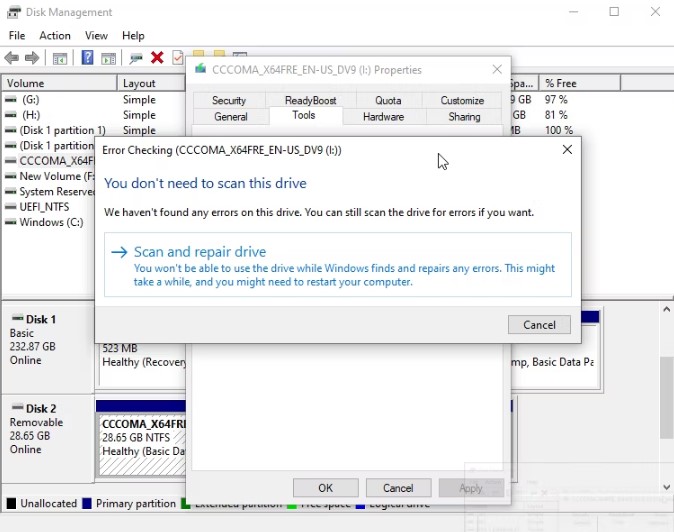The width and height of the screenshot is (674, 532).
Task: Click OK in the Properties dialog
Action: tap(325, 488)
